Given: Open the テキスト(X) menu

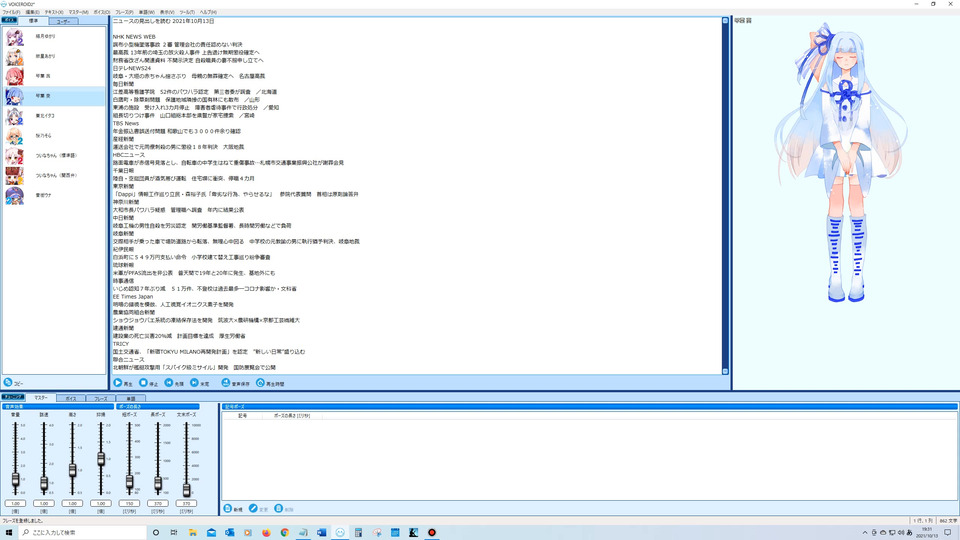Looking at the screenshot, I should (54, 12).
